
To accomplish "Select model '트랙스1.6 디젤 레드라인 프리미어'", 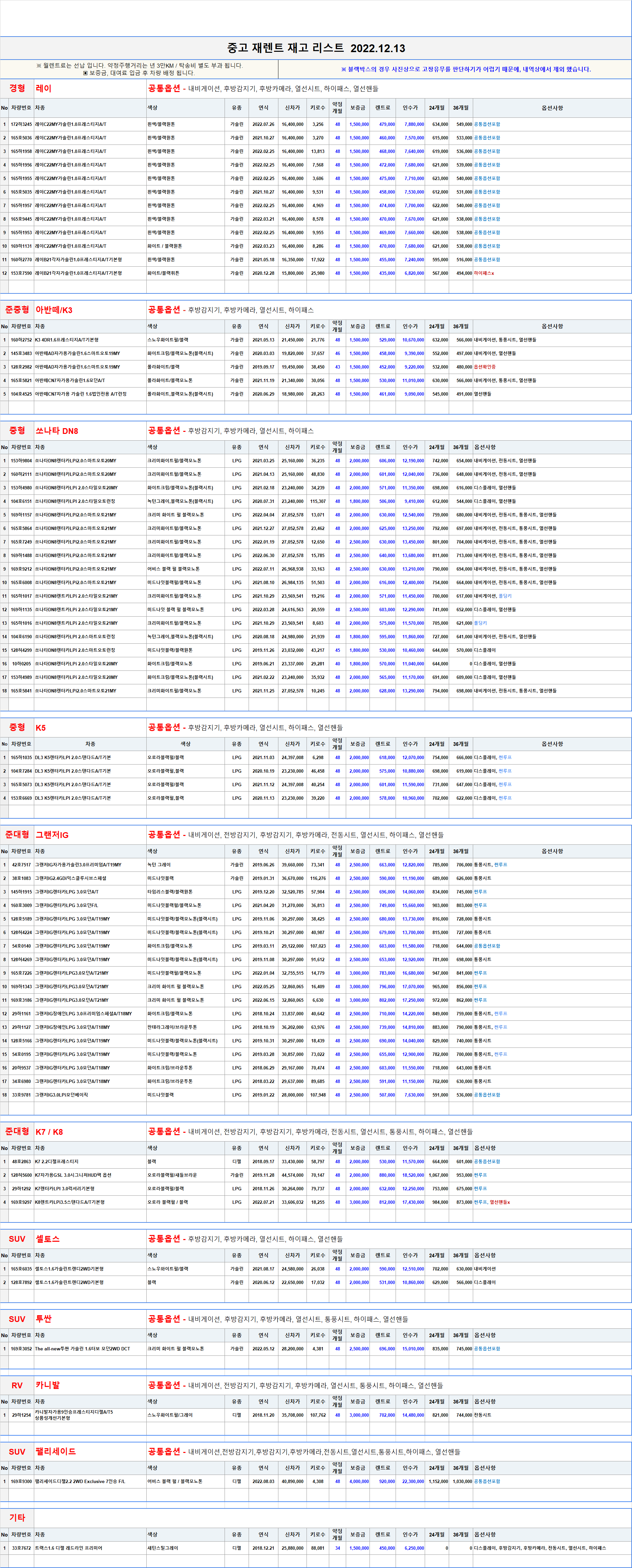I will (69, 1547).
